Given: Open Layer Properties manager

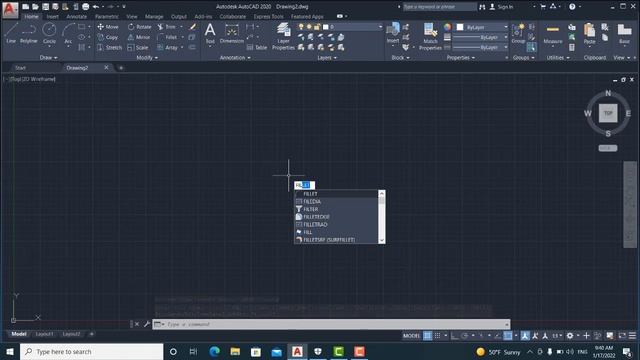Looking at the screenshot, I should tap(283, 36).
